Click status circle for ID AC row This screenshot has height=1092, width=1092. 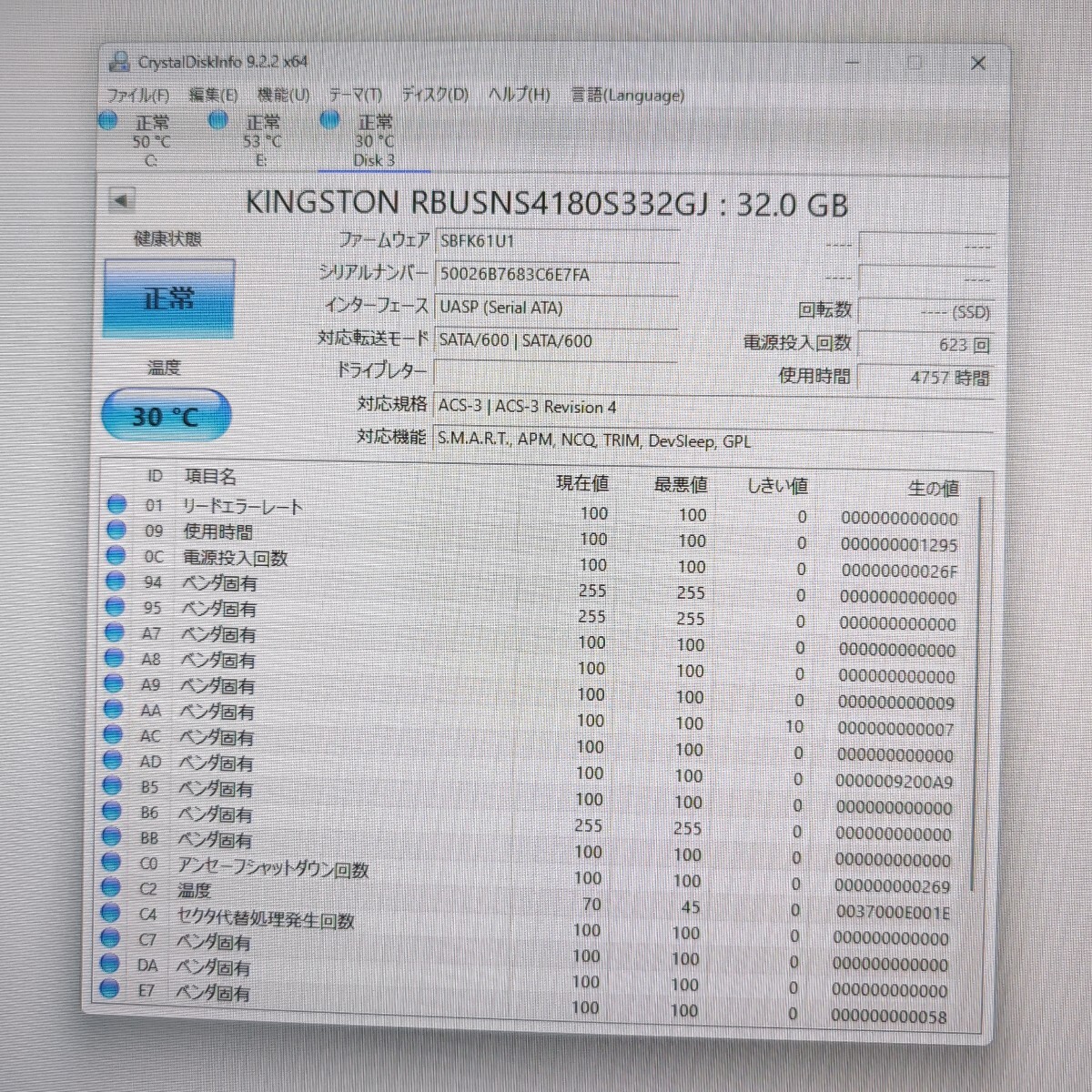113,733
